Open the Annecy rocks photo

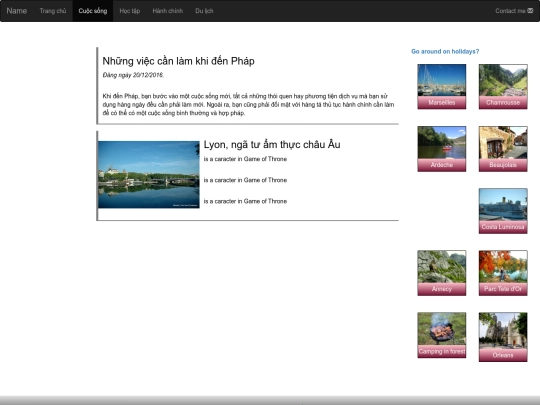click(442, 267)
